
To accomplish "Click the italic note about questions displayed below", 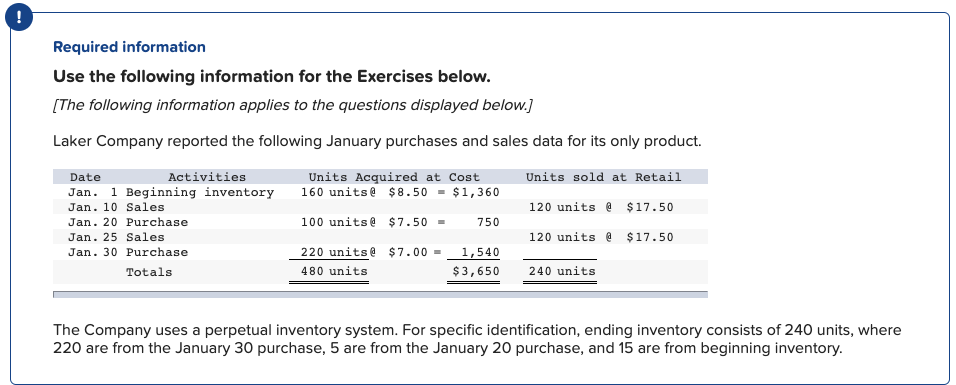I will point(293,106).
